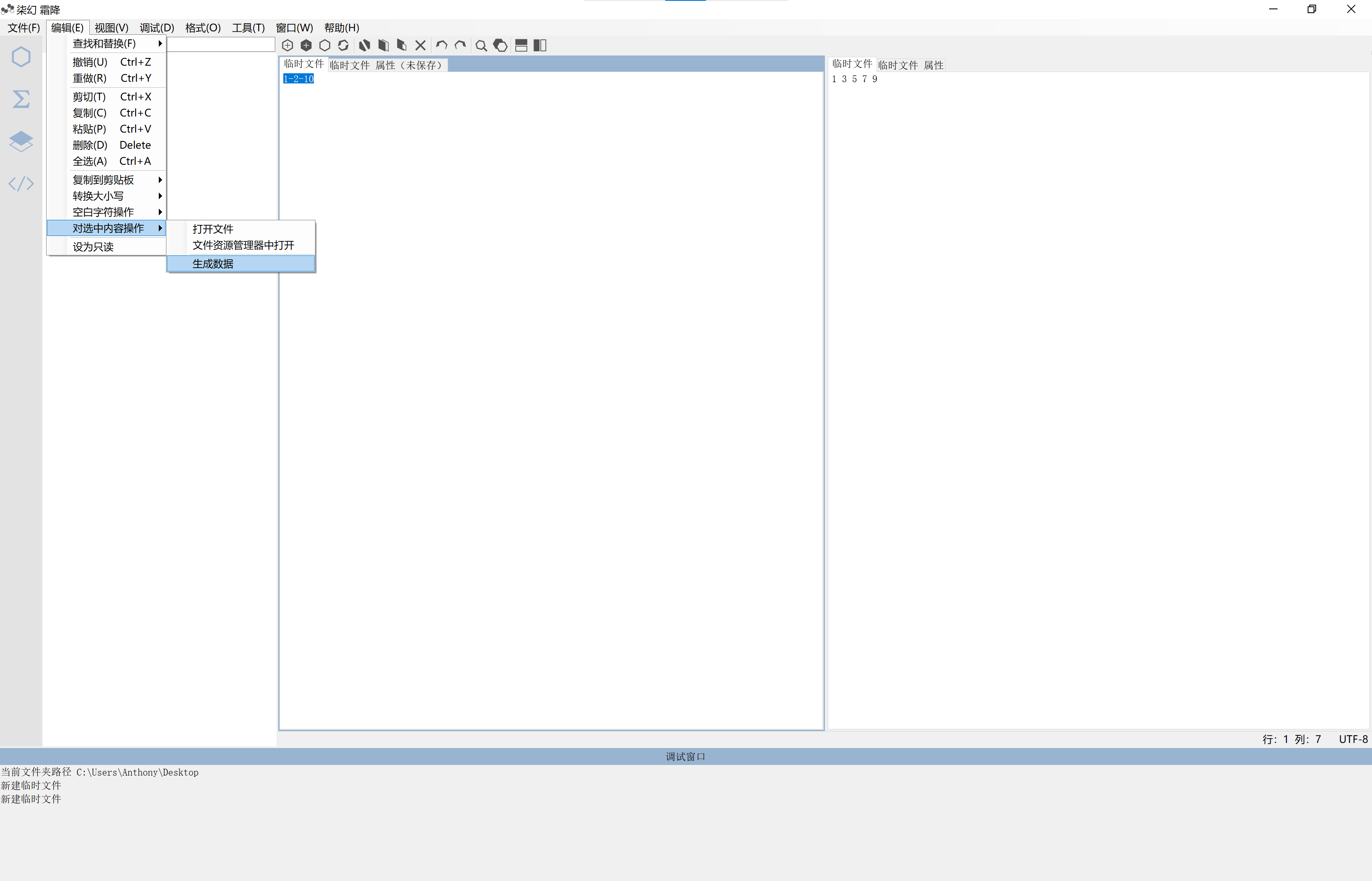This screenshot has height=881, width=1372.
Task: Select 打开文件 in the submenu
Action: (241, 229)
